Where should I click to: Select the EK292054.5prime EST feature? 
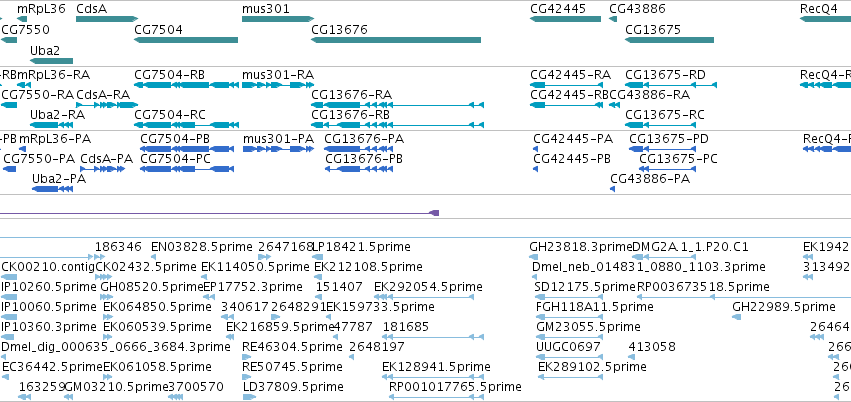pos(424,297)
